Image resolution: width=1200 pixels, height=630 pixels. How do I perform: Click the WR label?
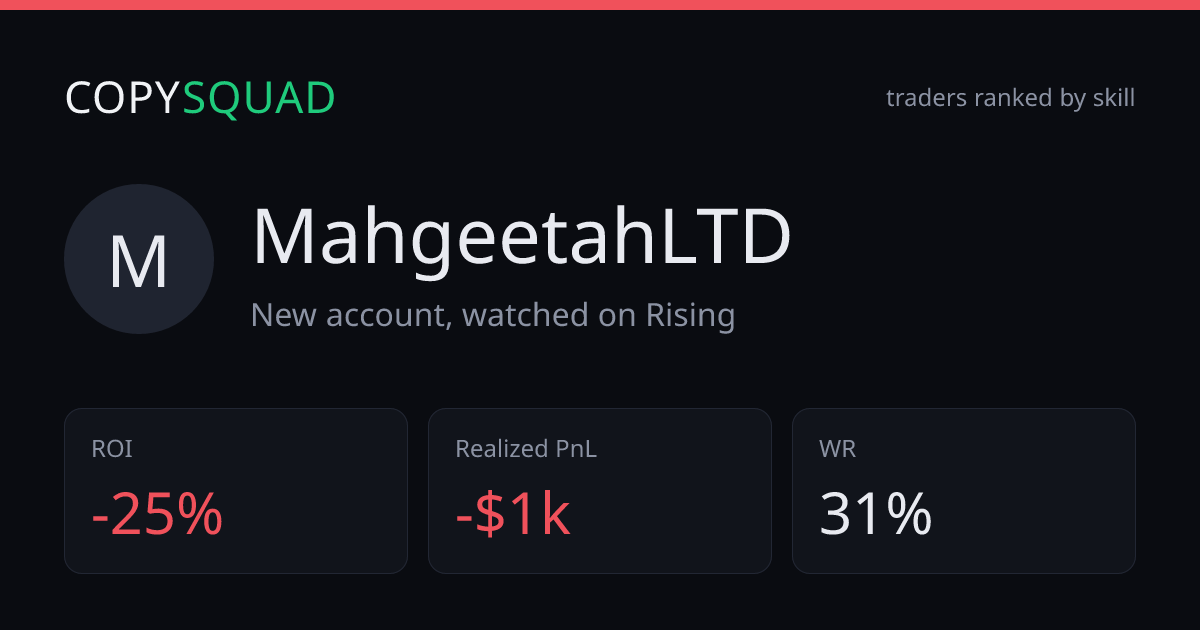837,450
